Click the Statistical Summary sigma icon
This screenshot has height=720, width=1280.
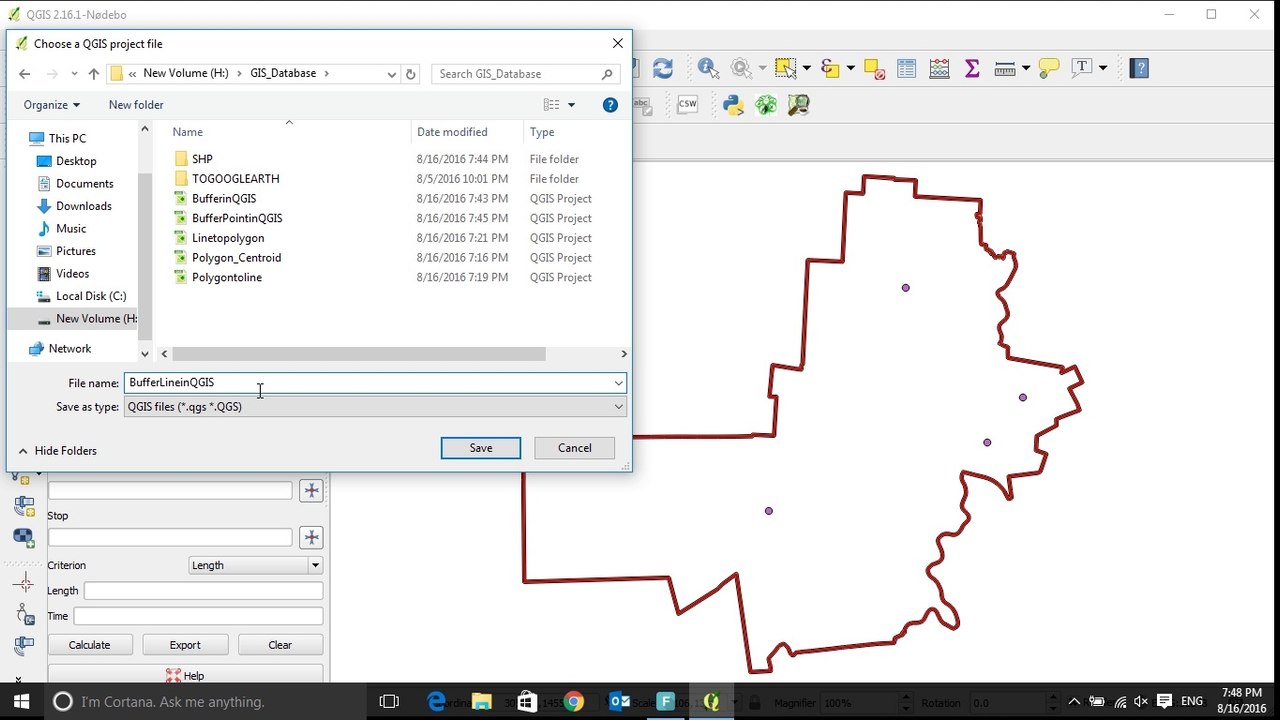pyautogui.click(x=971, y=68)
